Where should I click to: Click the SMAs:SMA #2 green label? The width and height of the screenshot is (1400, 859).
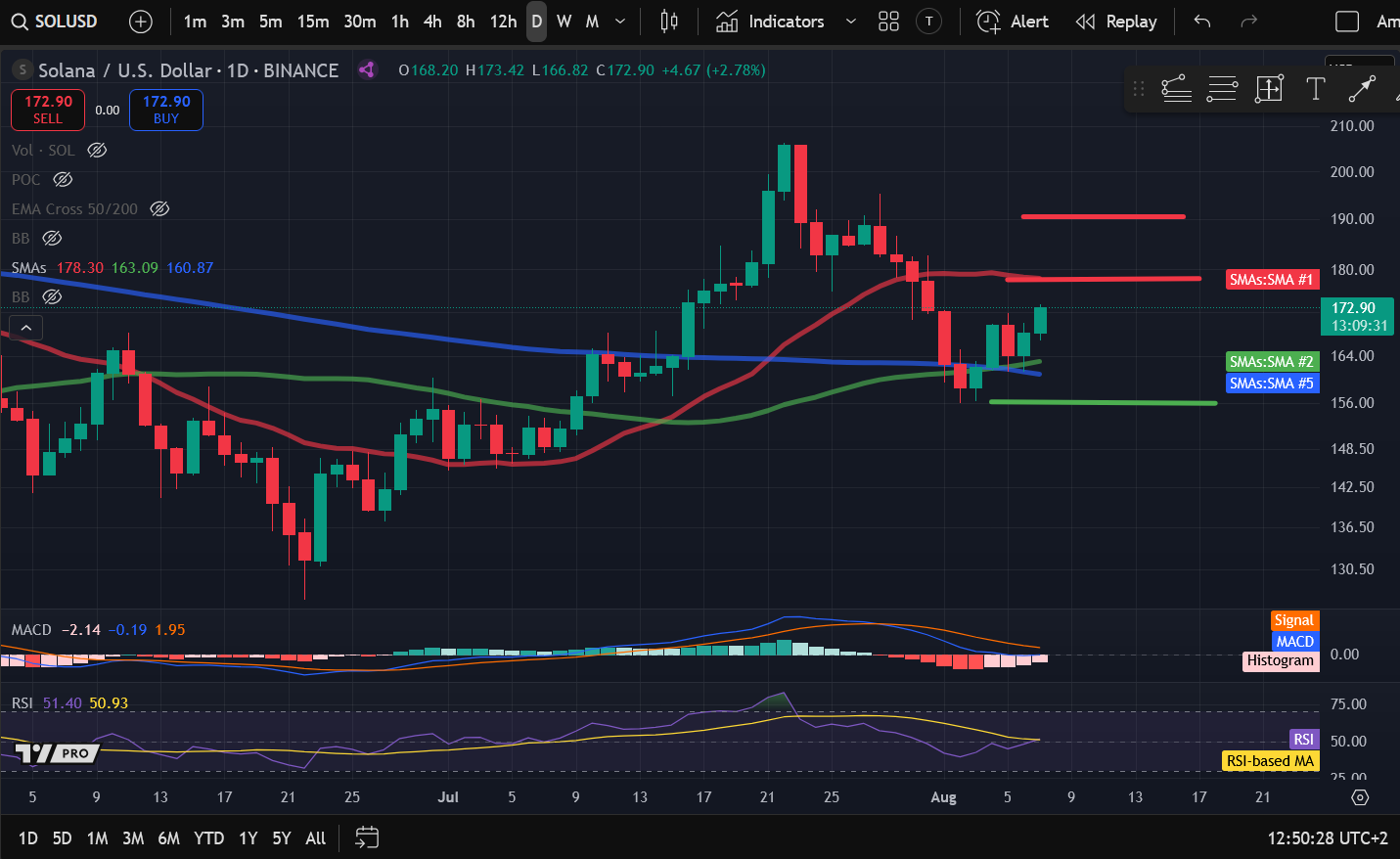tap(1272, 362)
